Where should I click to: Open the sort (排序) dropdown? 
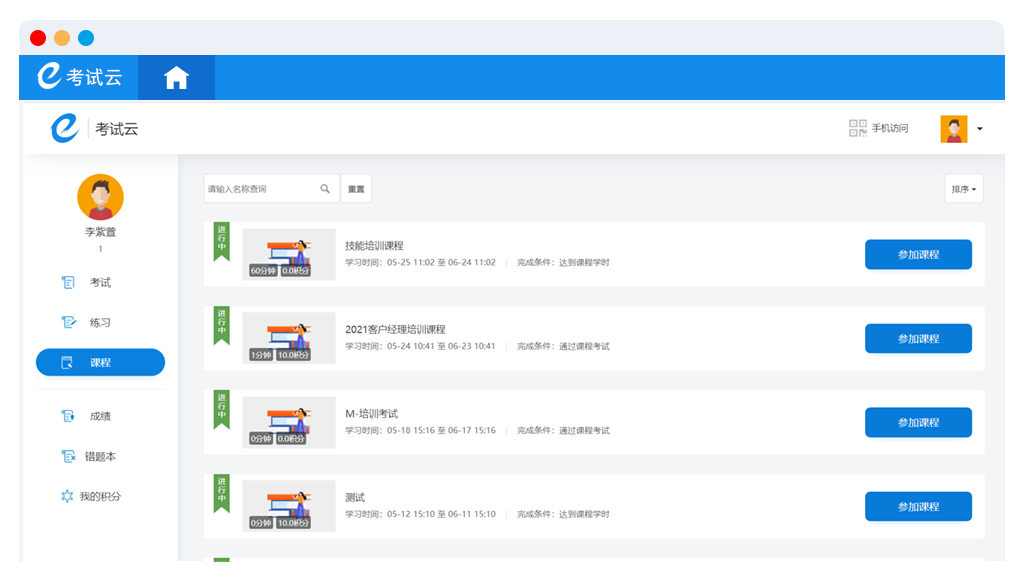[963, 189]
